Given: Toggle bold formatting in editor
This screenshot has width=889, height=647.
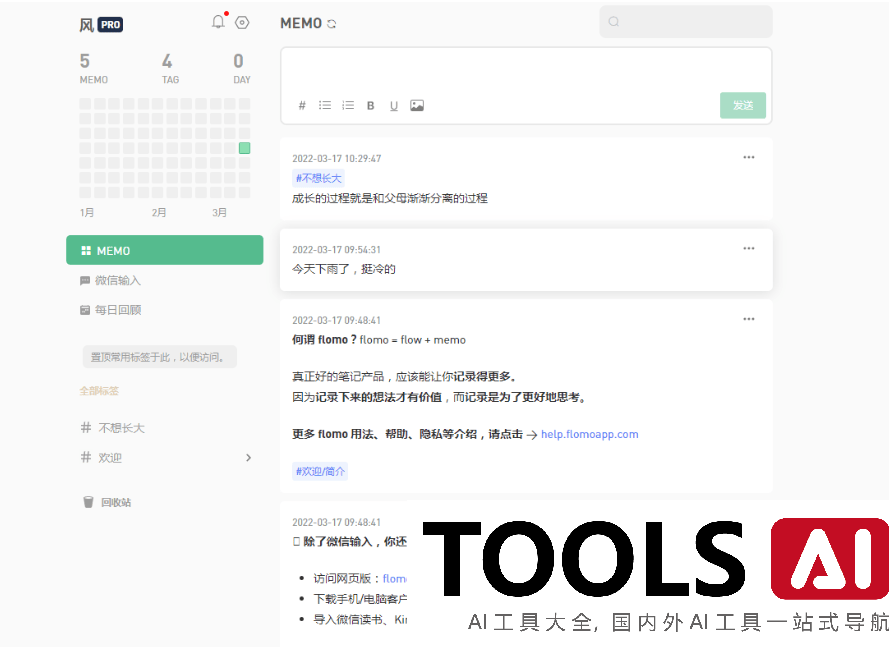Looking at the screenshot, I should (371, 106).
